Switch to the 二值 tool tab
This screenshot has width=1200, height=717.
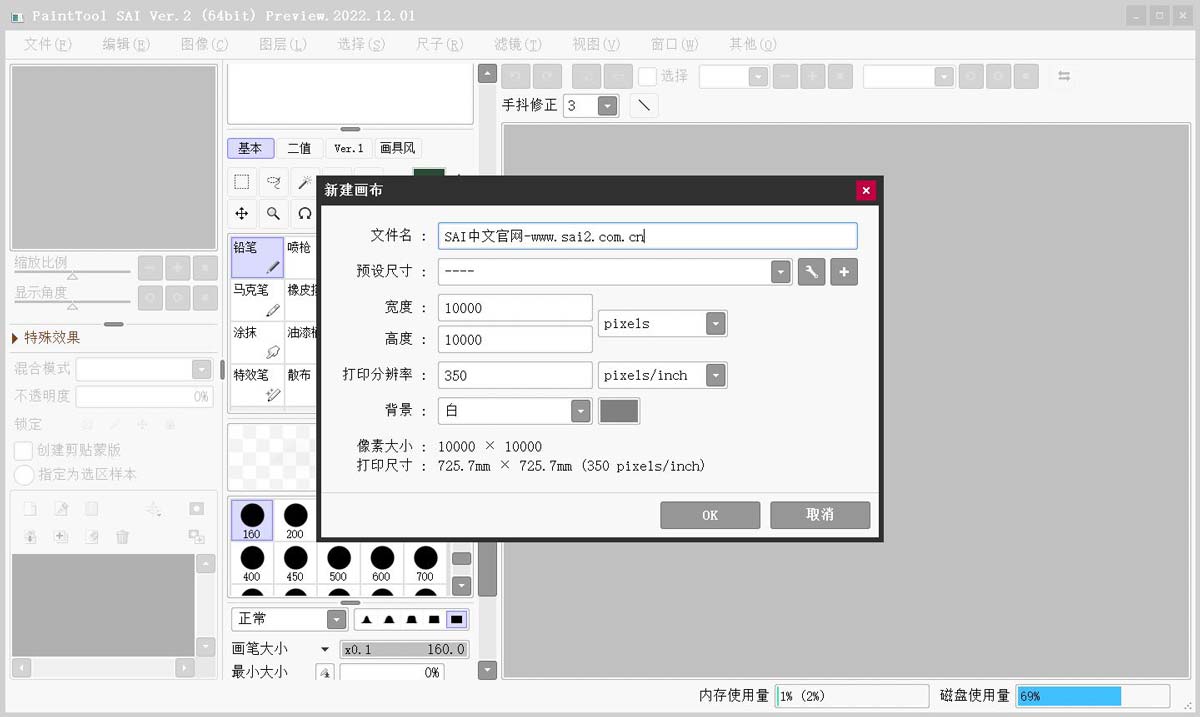(299, 148)
